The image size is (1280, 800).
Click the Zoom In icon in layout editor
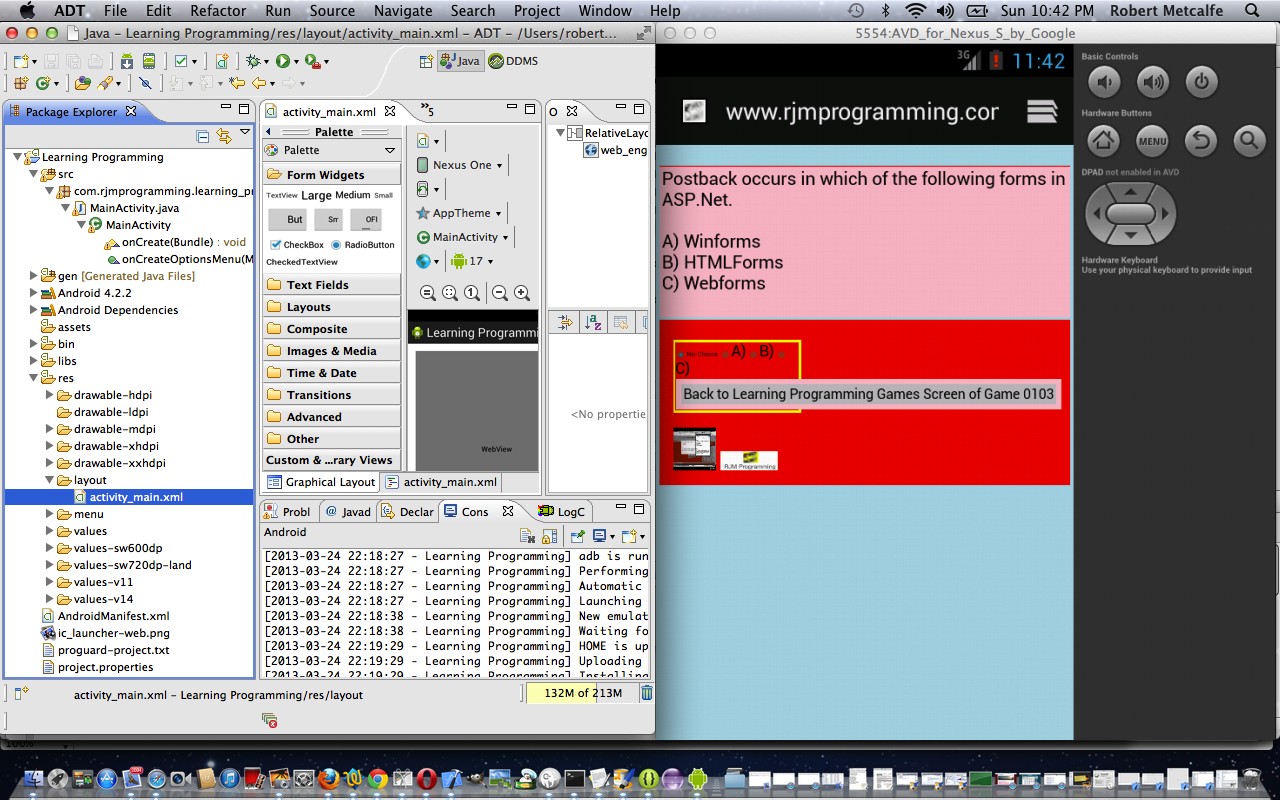(521, 293)
